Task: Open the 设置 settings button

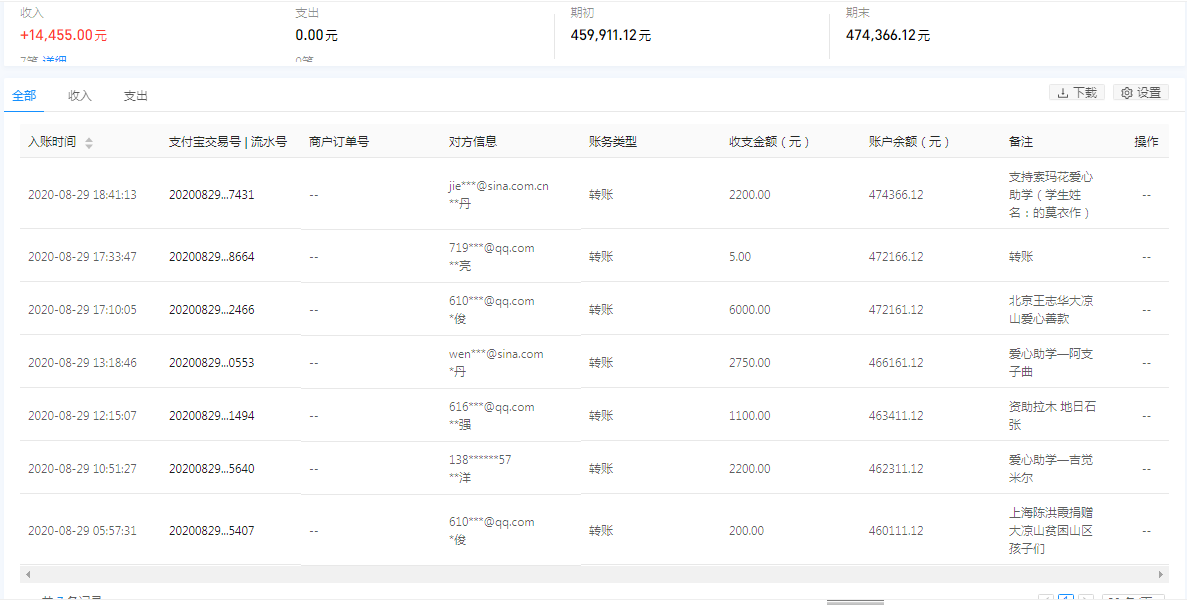Action: pos(1140,93)
